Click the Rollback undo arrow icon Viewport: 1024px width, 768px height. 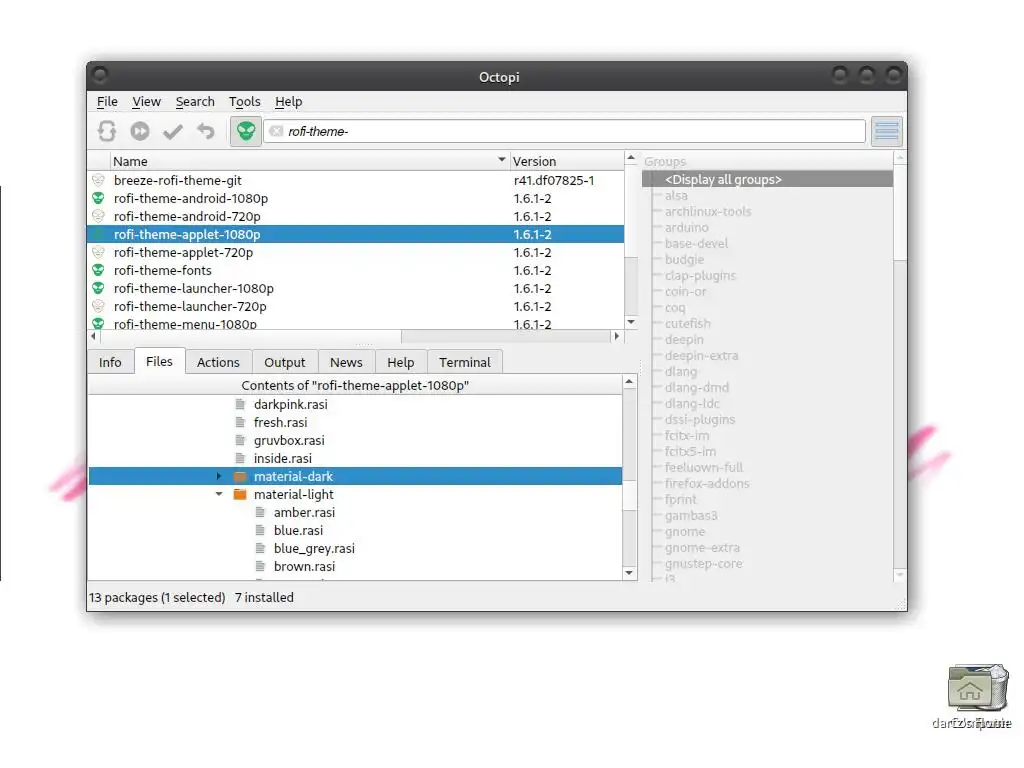click(206, 131)
